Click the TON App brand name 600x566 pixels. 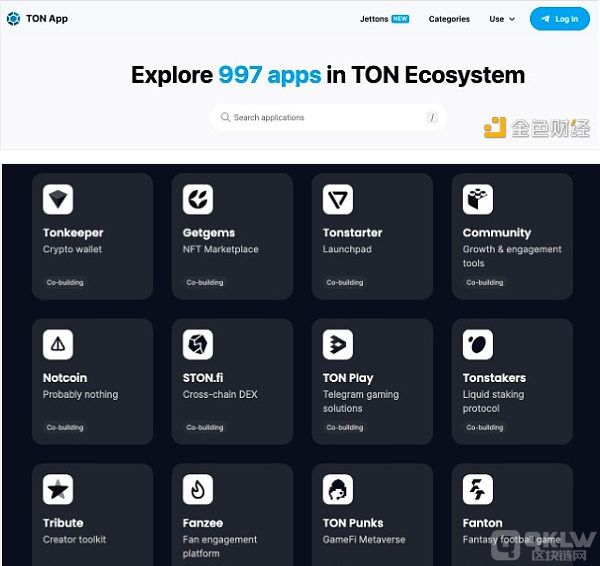point(47,18)
